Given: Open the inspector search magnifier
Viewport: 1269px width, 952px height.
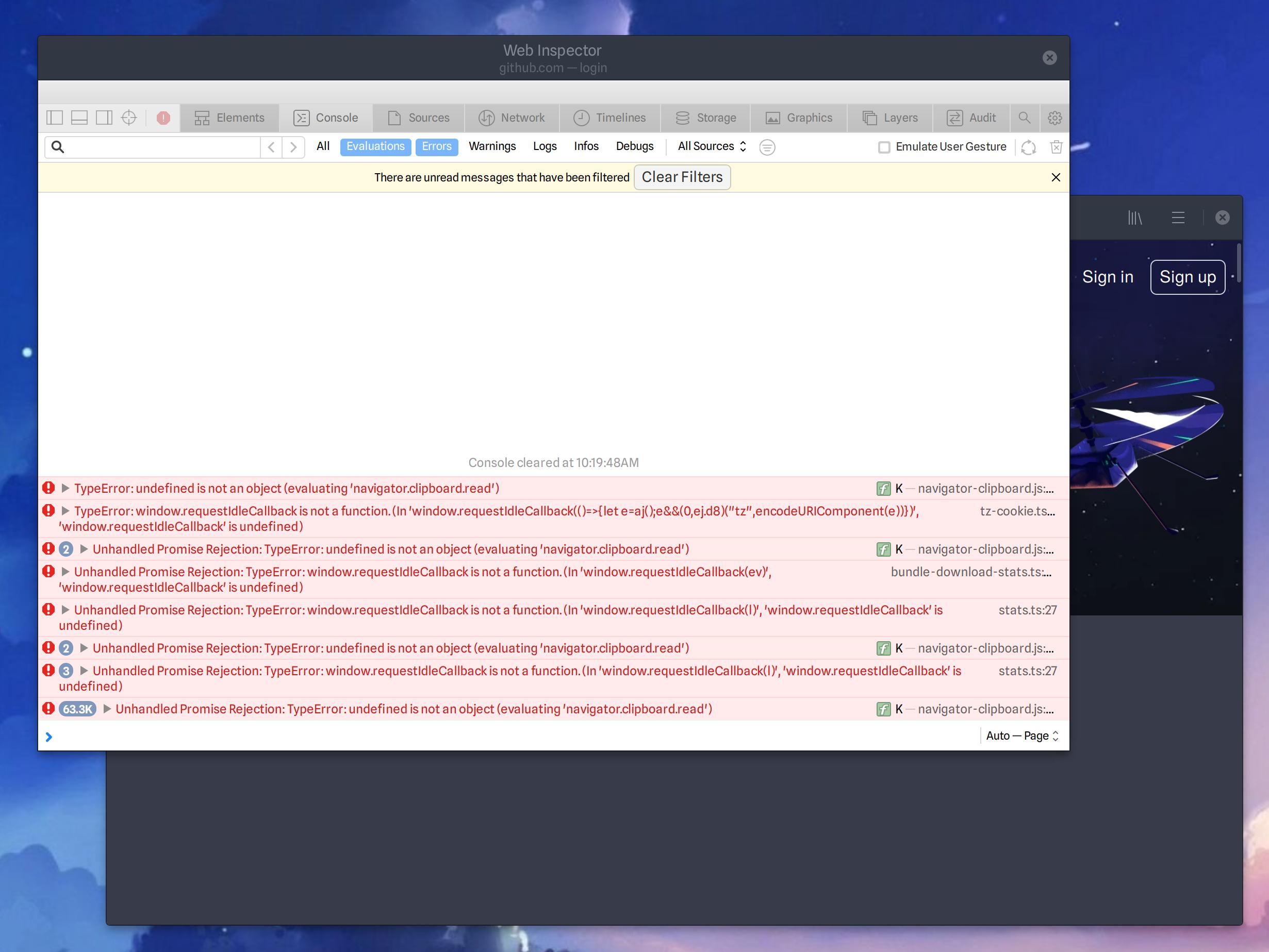Looking at the screenshot, I should (x=1025, y=118).
